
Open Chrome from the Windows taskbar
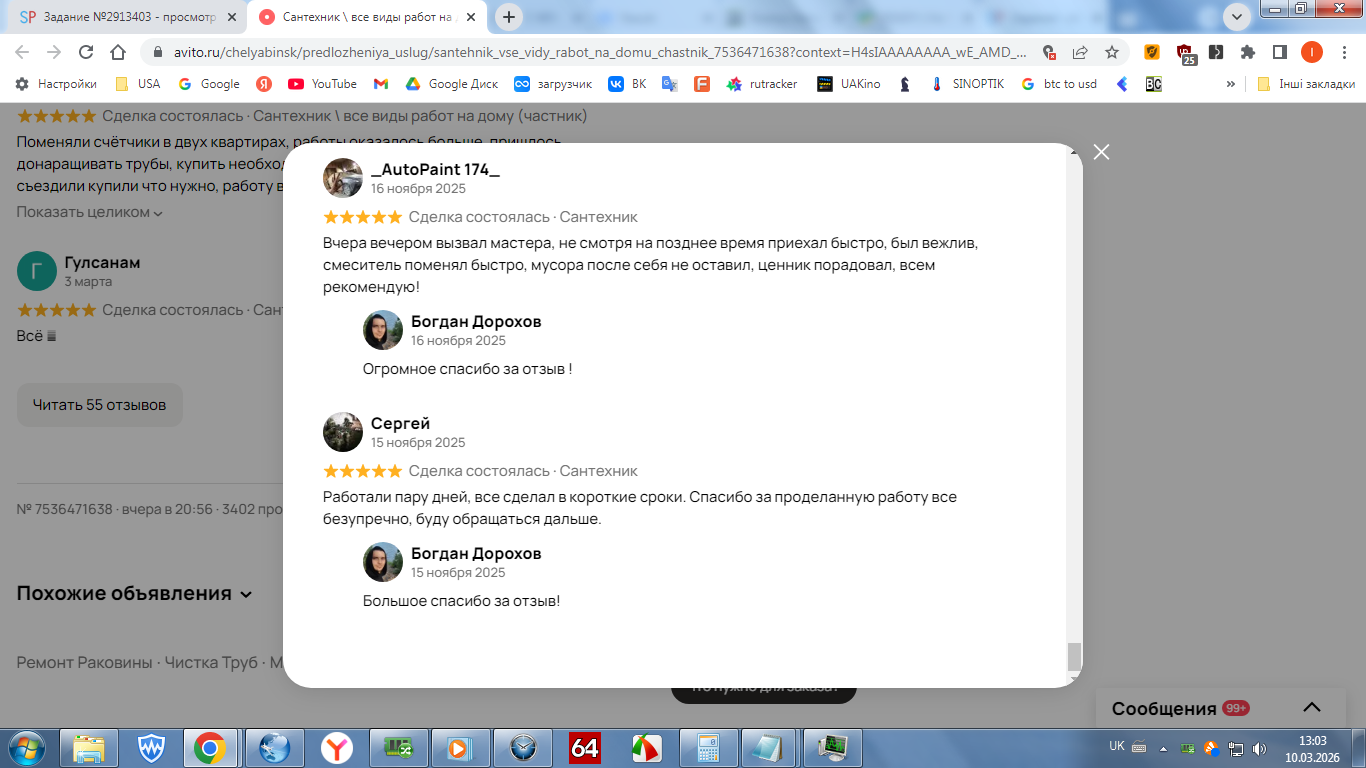pos(209,747)
